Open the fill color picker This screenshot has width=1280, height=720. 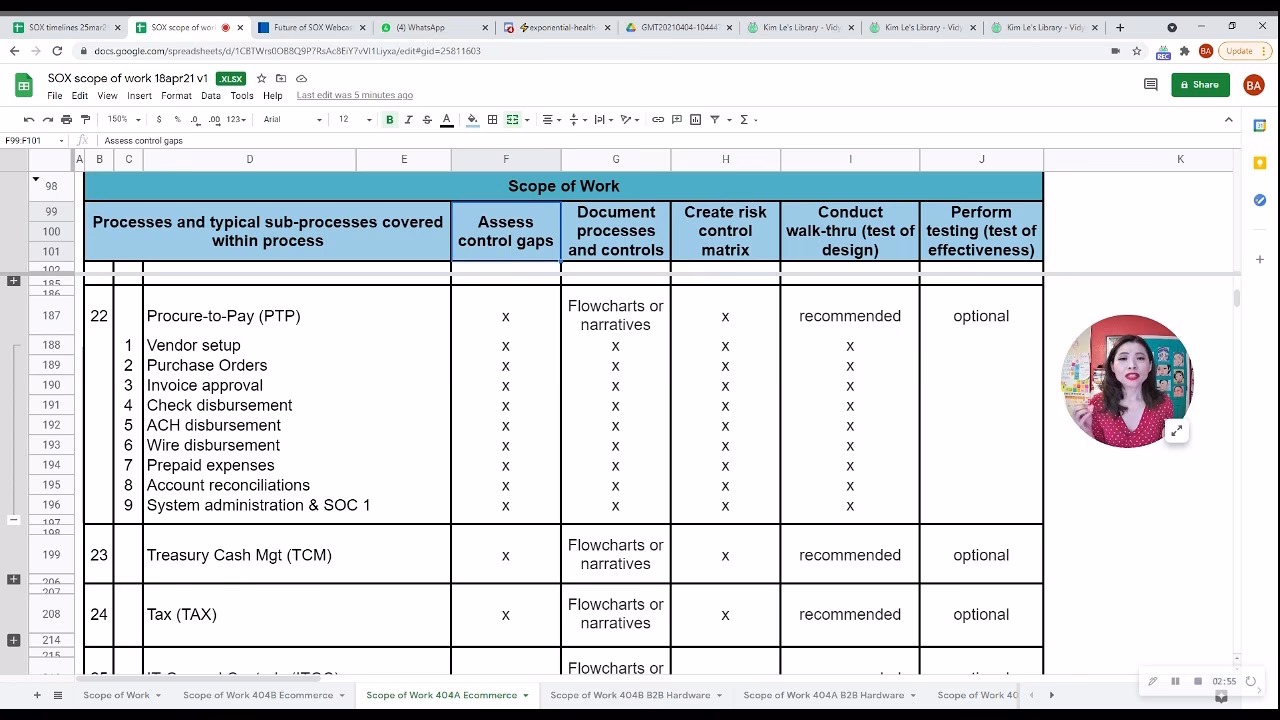tap(472, 120)
